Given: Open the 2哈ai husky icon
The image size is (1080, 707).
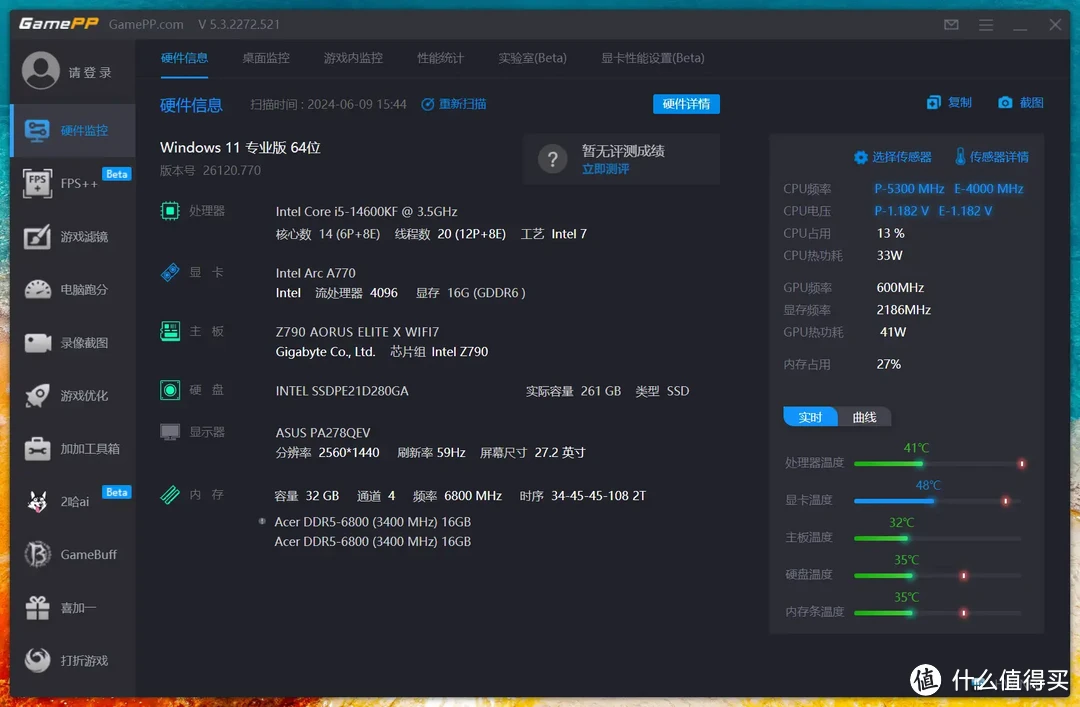Looking at the screenshot, I should click(x=37, y=502).
